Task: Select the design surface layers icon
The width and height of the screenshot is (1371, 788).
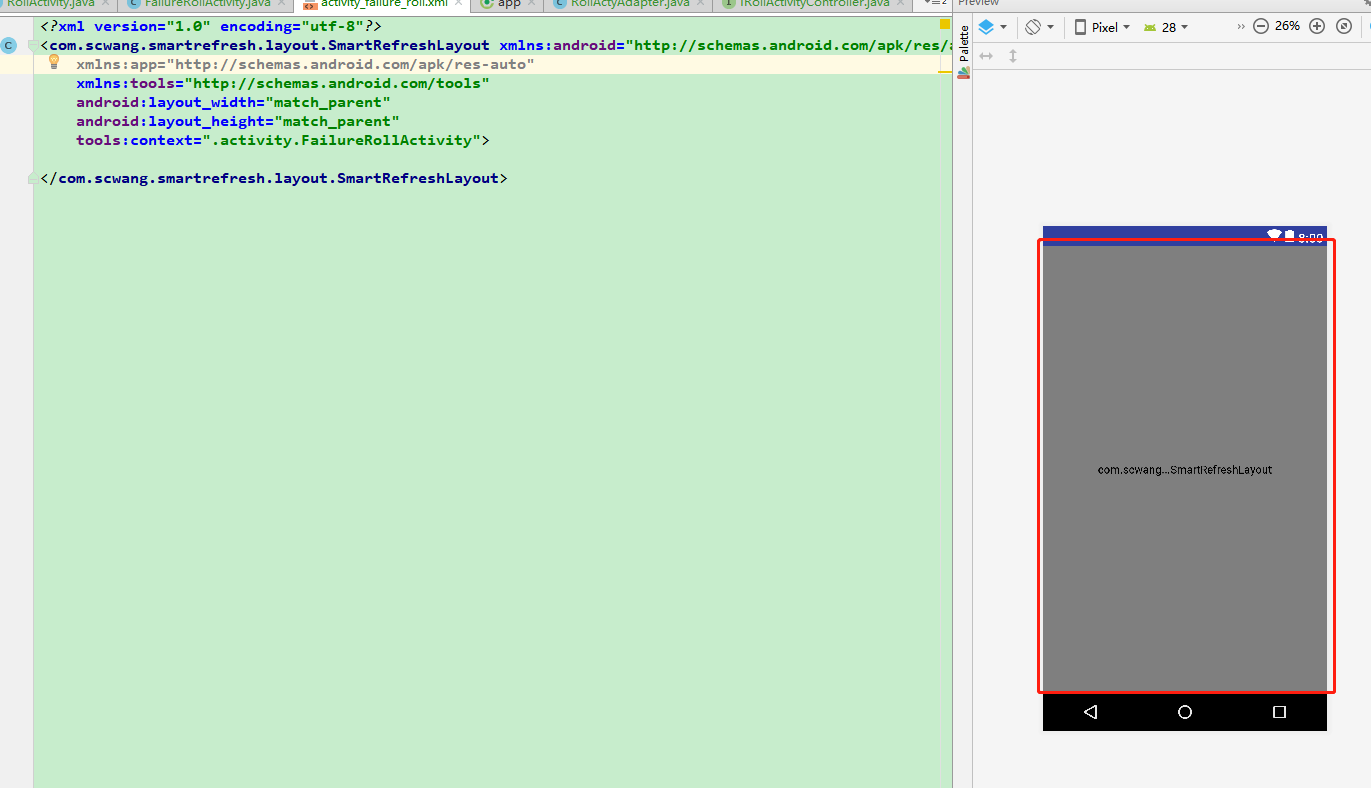Action: [987, 27]
